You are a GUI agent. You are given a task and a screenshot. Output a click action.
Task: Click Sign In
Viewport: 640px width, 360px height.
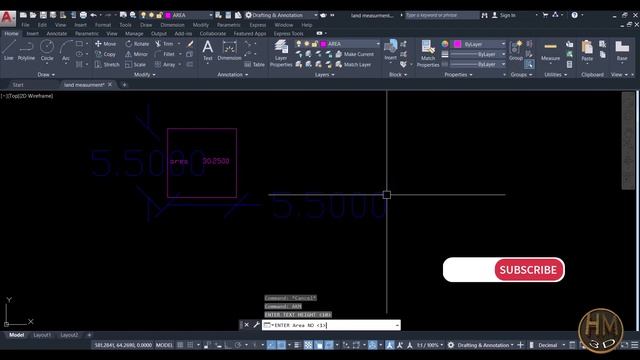pos(504,15)
